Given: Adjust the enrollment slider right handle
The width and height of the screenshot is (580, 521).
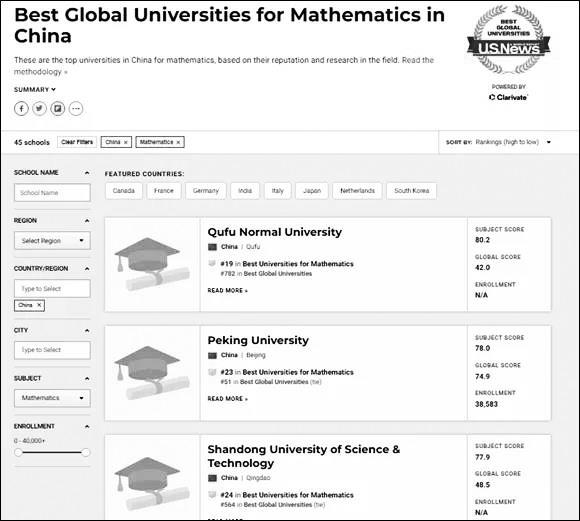Looking at the screenshot, I should click(x=85, y=452).
